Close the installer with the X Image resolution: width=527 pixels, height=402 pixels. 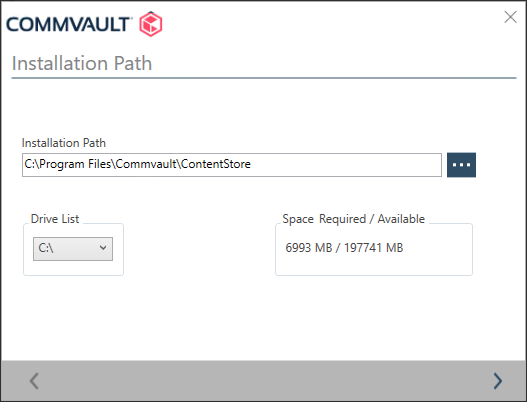click(510, 17)
